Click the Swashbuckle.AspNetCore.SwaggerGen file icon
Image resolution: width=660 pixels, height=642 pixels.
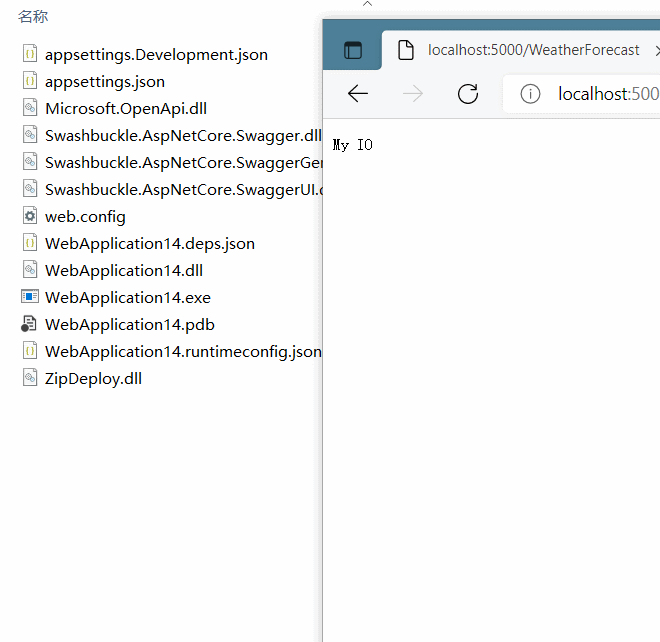30,162
